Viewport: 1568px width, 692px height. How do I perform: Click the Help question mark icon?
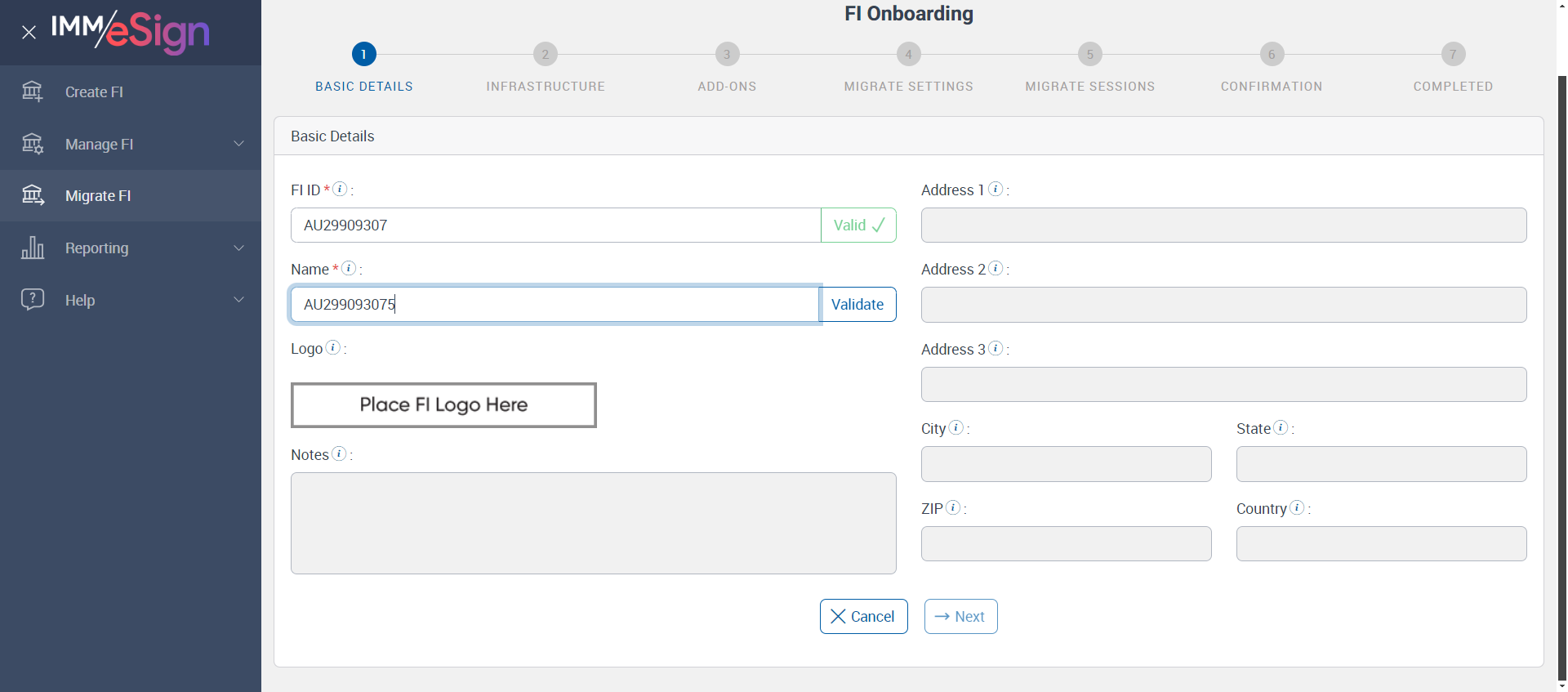coord(33,299)
